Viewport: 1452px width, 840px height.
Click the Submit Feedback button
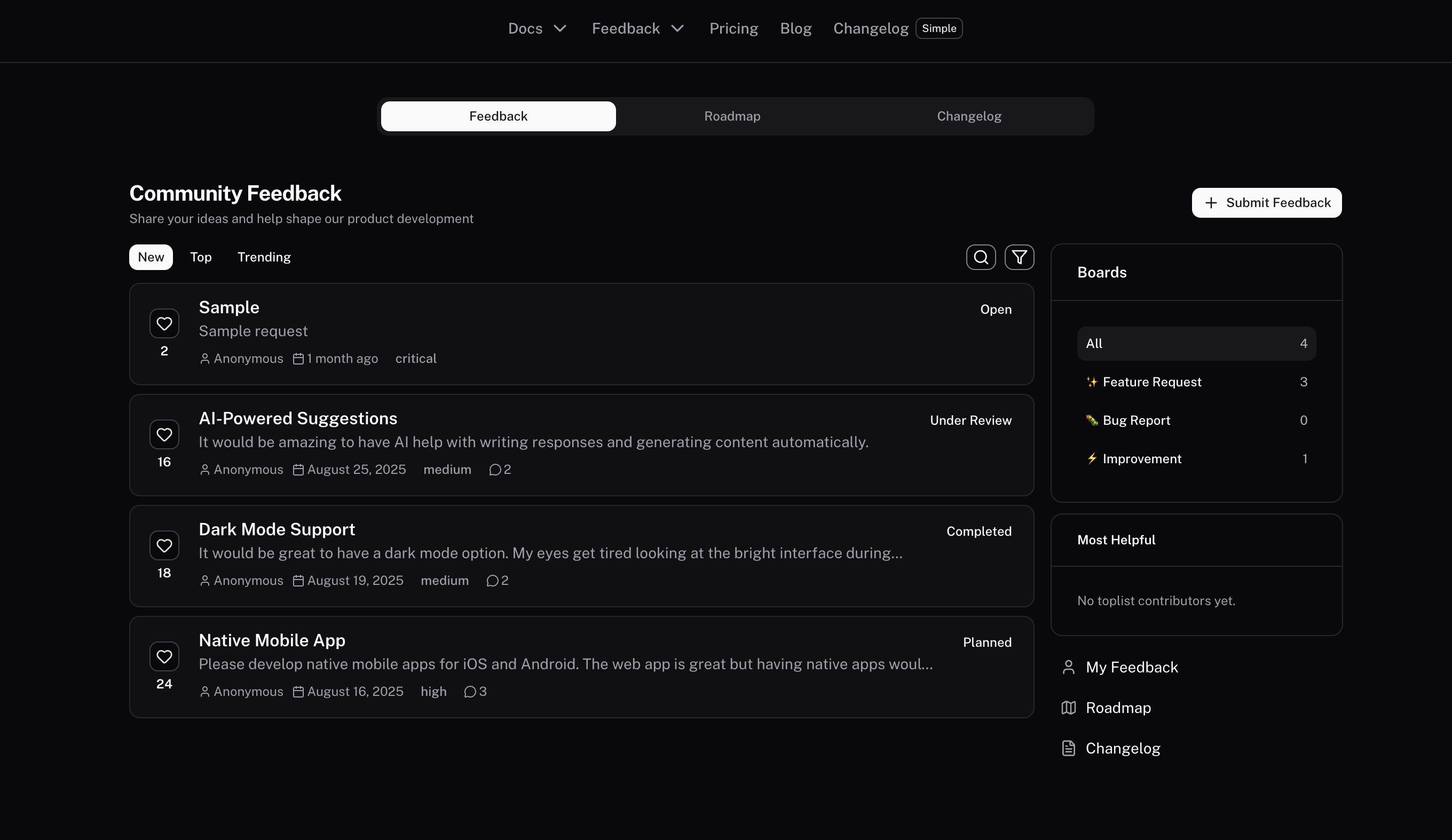point(1266,203)
